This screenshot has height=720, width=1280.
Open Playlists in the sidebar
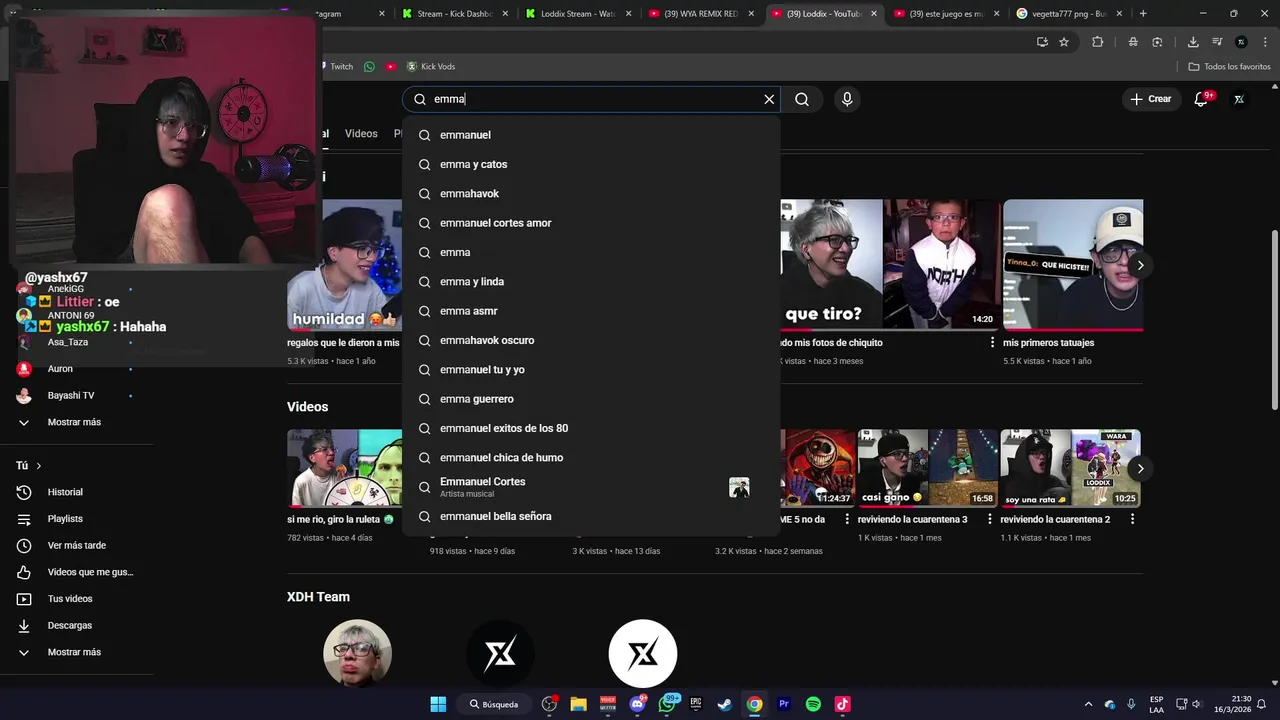[76, 519]
